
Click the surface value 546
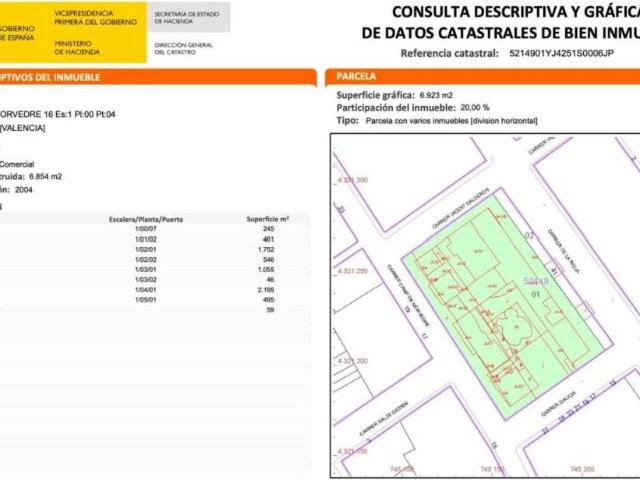pos(269,260)
